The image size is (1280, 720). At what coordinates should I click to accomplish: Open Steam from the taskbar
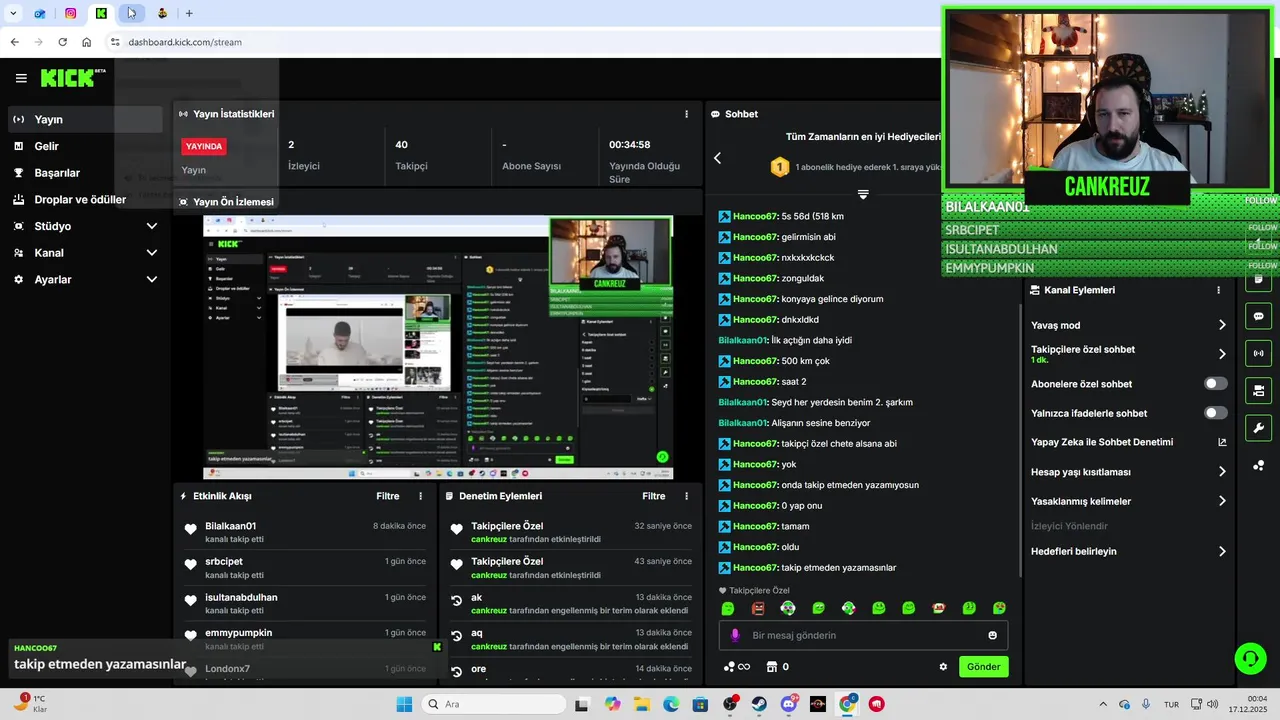759,704
